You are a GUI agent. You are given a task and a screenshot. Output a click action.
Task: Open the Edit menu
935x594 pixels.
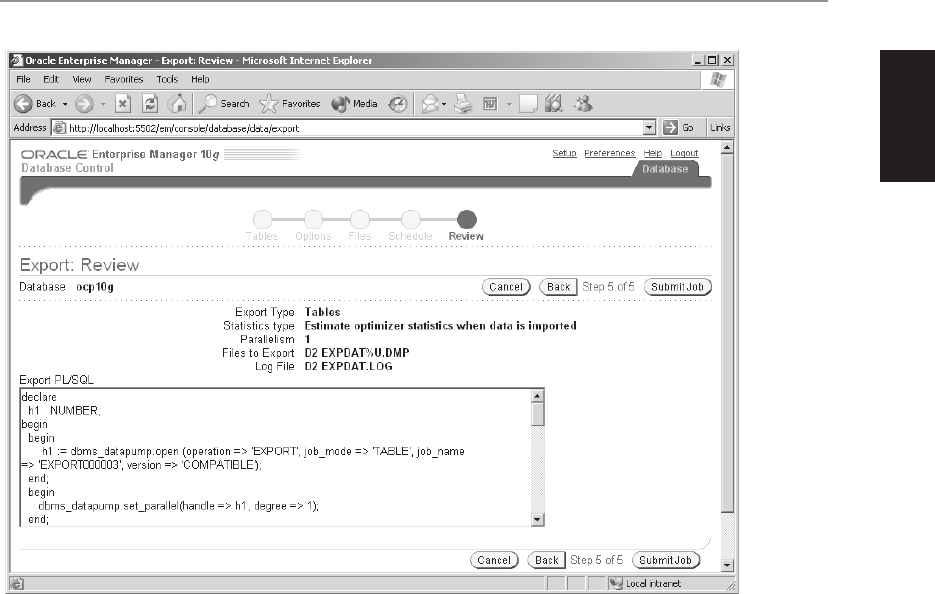point(51,79)
